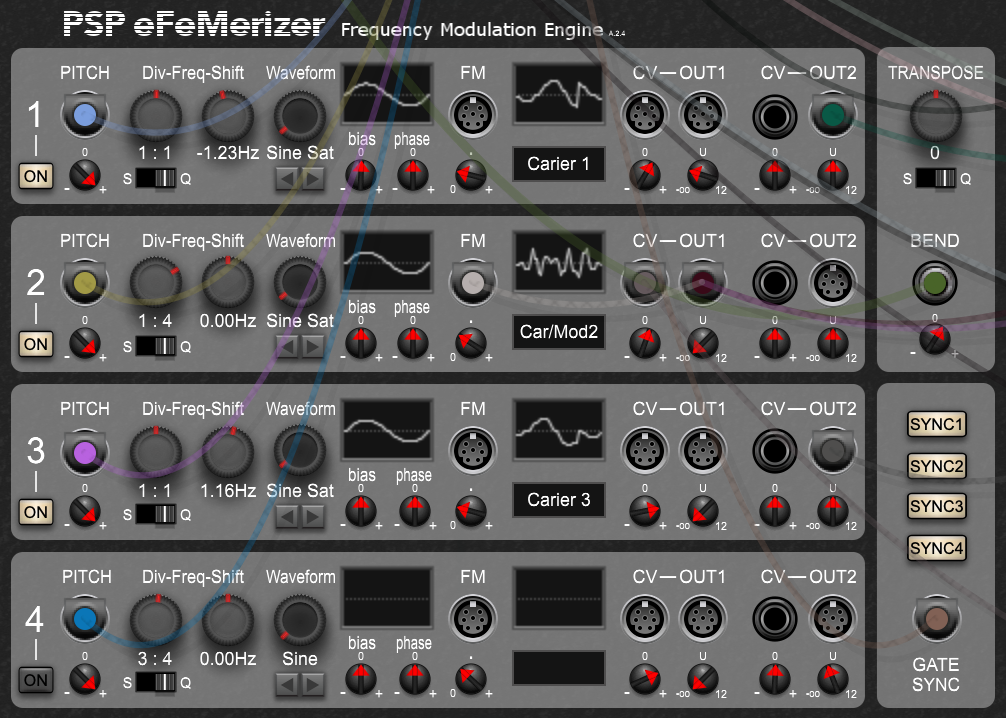Select the Car/Mod2 label on channel 2
The width and height of the screenshot is (1006, 718).
point(558,332)
